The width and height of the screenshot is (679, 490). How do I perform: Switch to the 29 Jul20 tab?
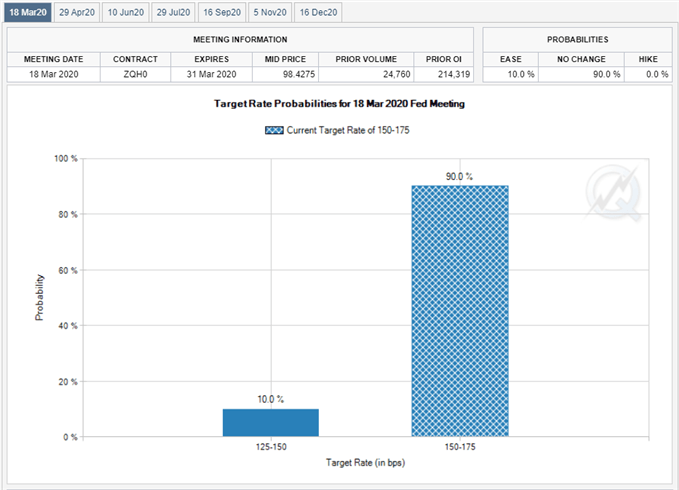[x=173, y=12]
